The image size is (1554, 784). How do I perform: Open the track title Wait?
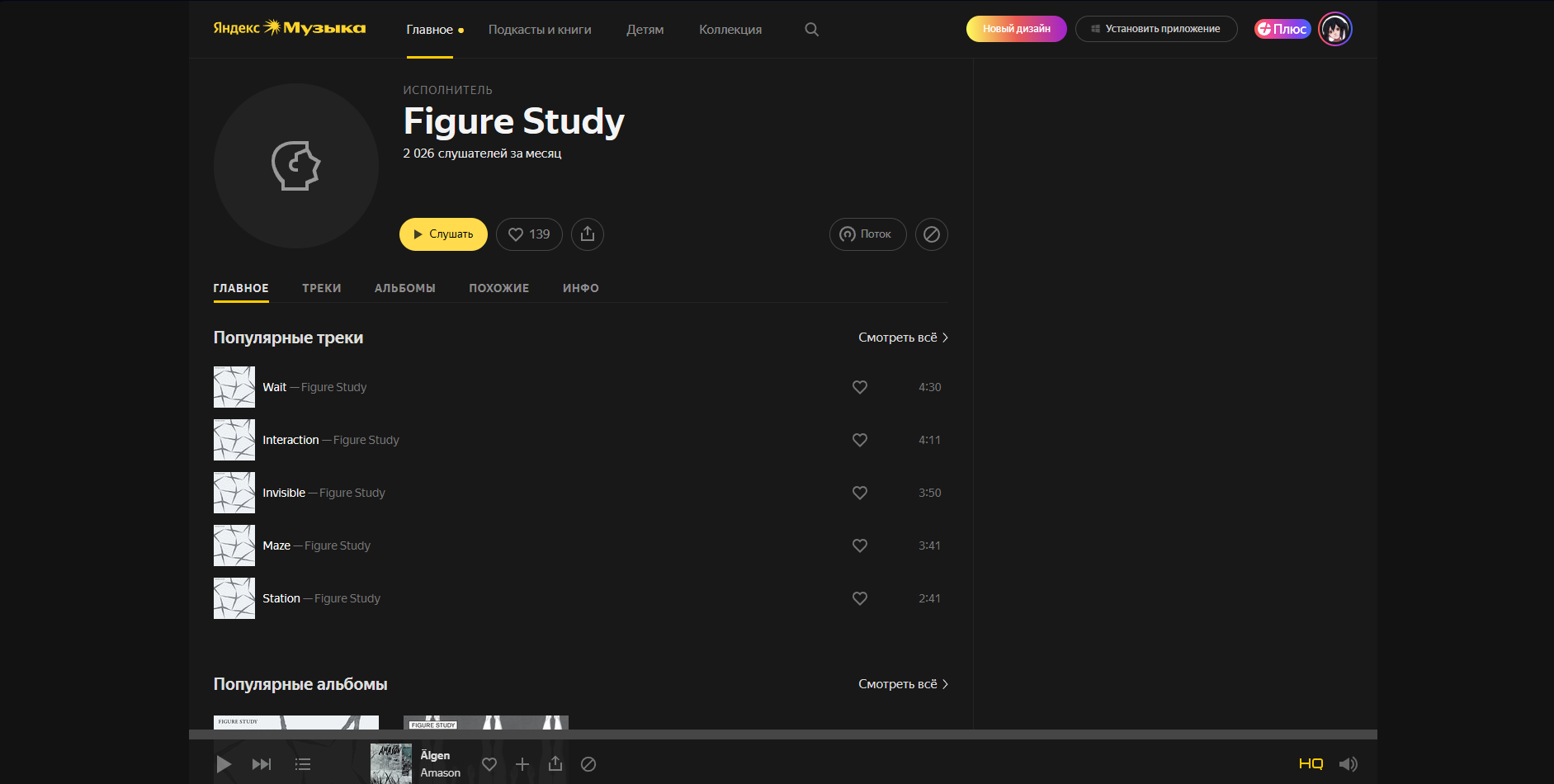[274, 387]
